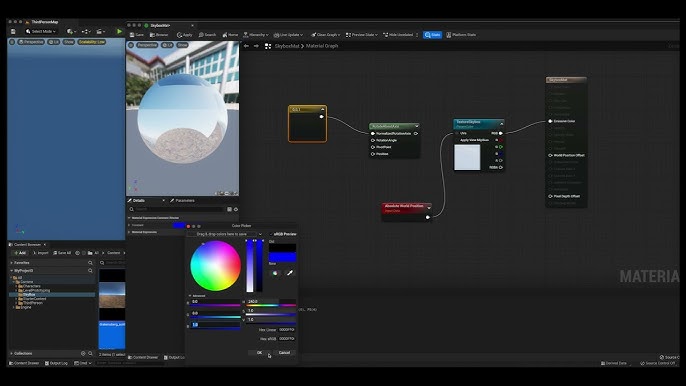The height and width of the screenshot is (386, 686).
Task: Toggle the sRGB Preview checkbox
Action: (271, 234)
